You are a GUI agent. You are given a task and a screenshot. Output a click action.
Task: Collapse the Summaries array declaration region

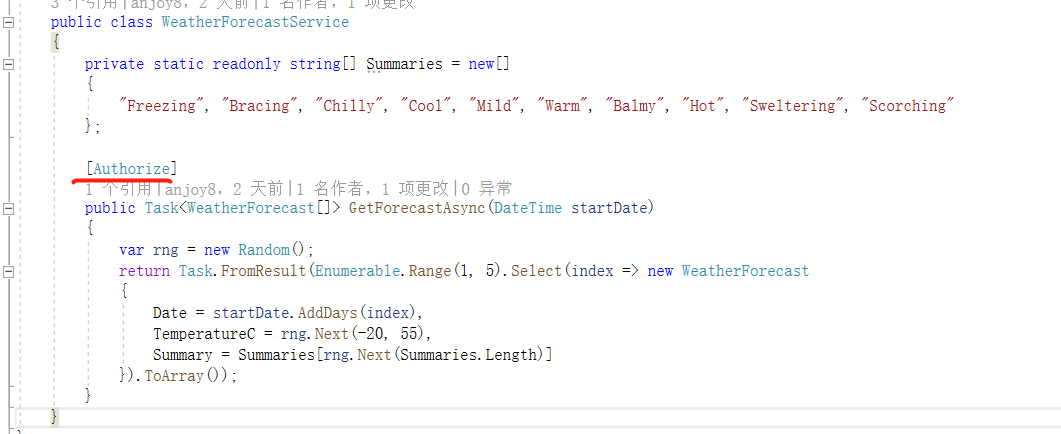click(x=9, y=63)
